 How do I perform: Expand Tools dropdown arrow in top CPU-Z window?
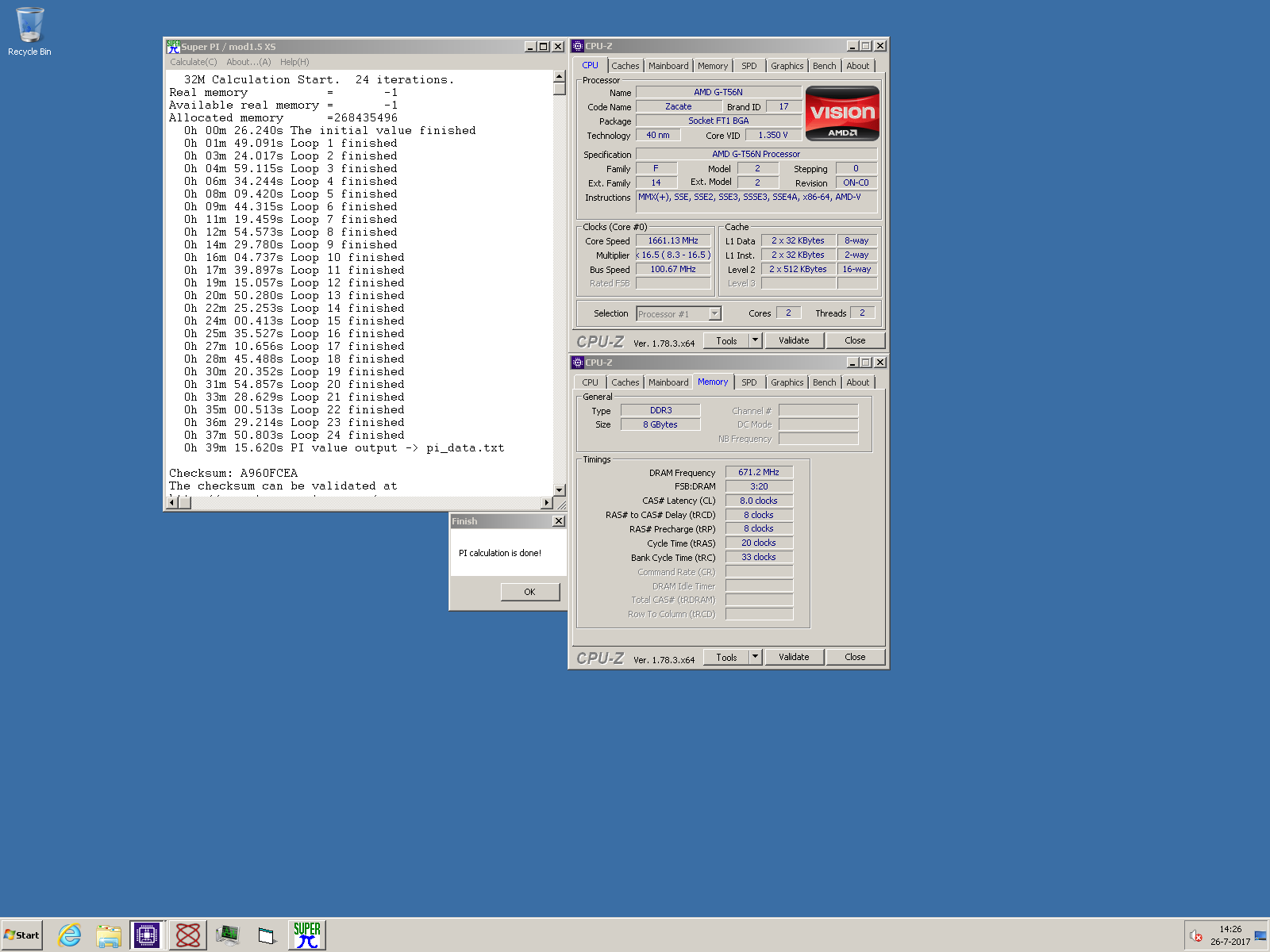coord(755,340)
